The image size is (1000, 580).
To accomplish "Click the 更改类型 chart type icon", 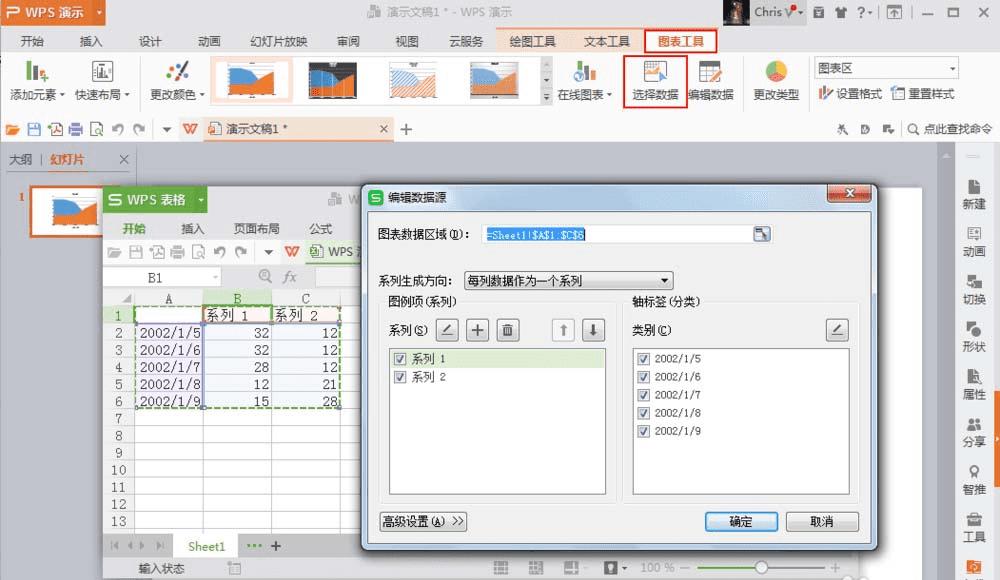I will coord(776,81).
